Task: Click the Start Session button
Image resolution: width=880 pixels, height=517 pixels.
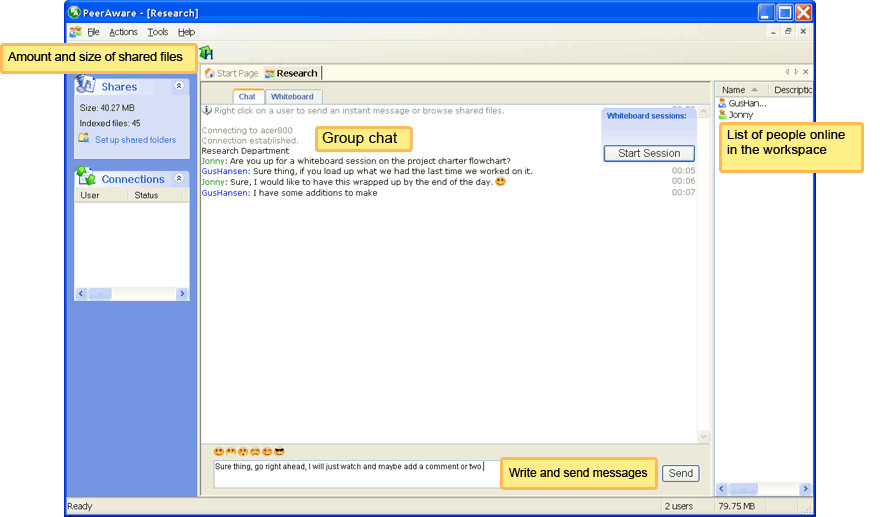Action: coord(649,153)
